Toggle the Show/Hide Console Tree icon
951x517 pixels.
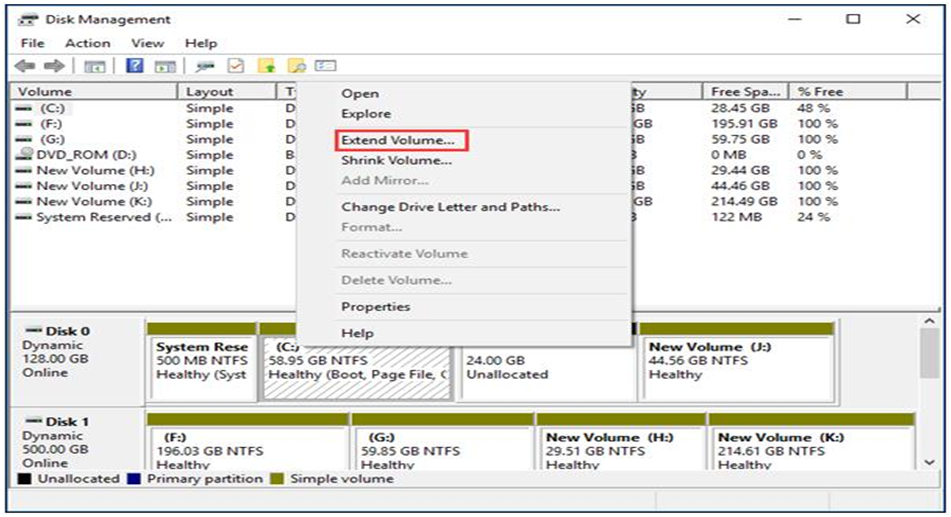tap(94, 66)
